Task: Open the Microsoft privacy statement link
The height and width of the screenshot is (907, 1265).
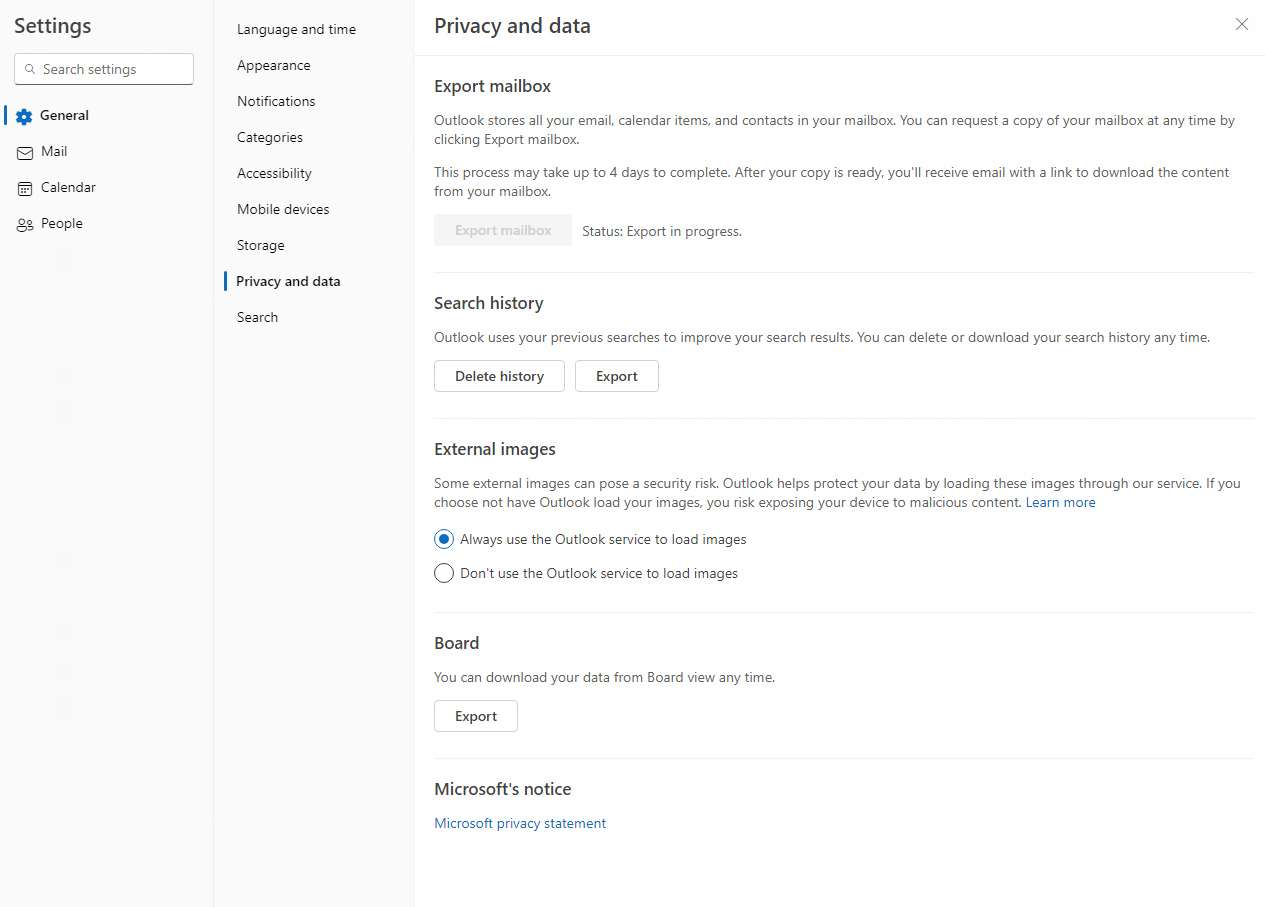Action: click(520, 822)
